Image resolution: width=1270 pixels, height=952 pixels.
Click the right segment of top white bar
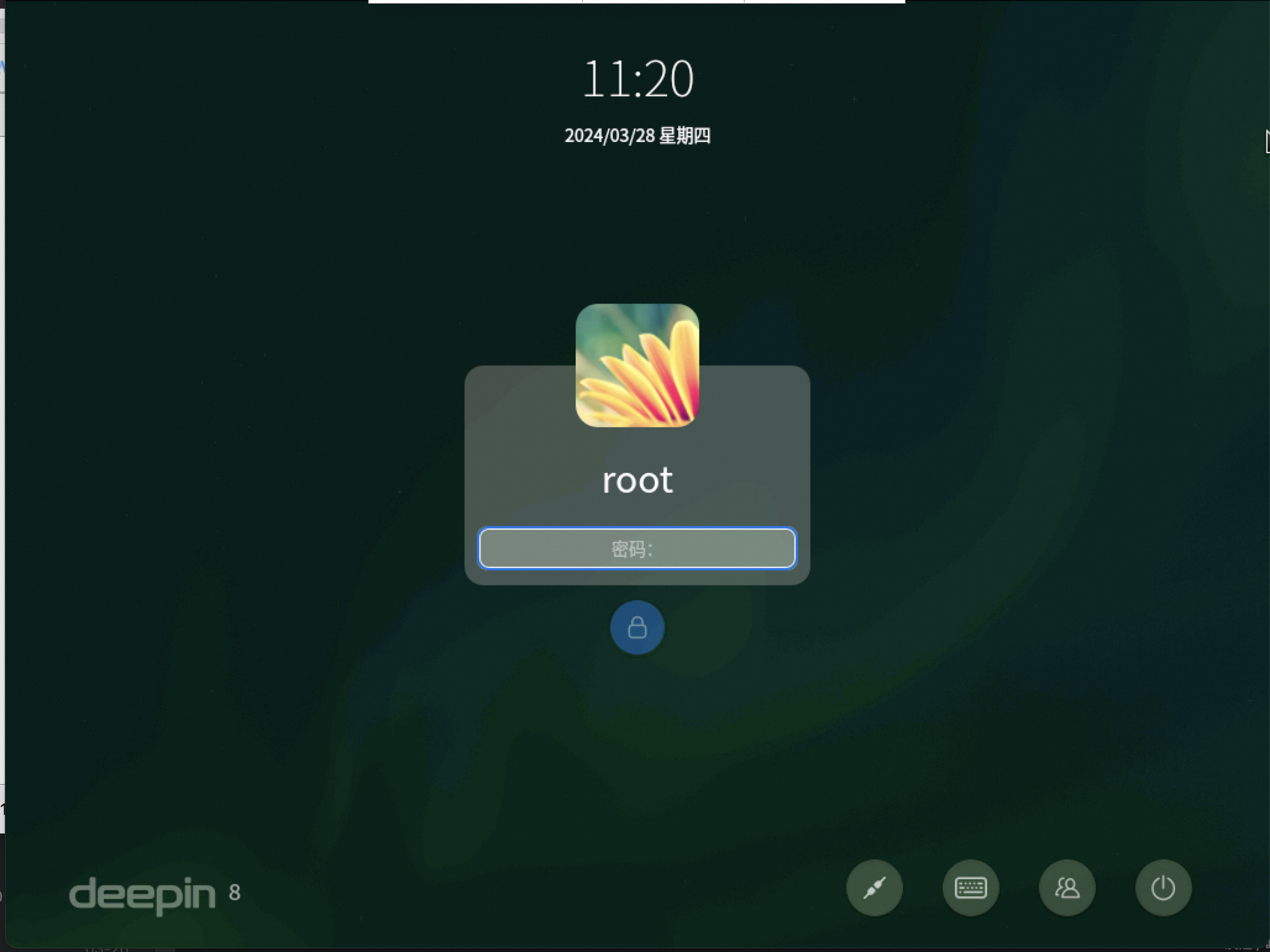click(x=825, y=1)
